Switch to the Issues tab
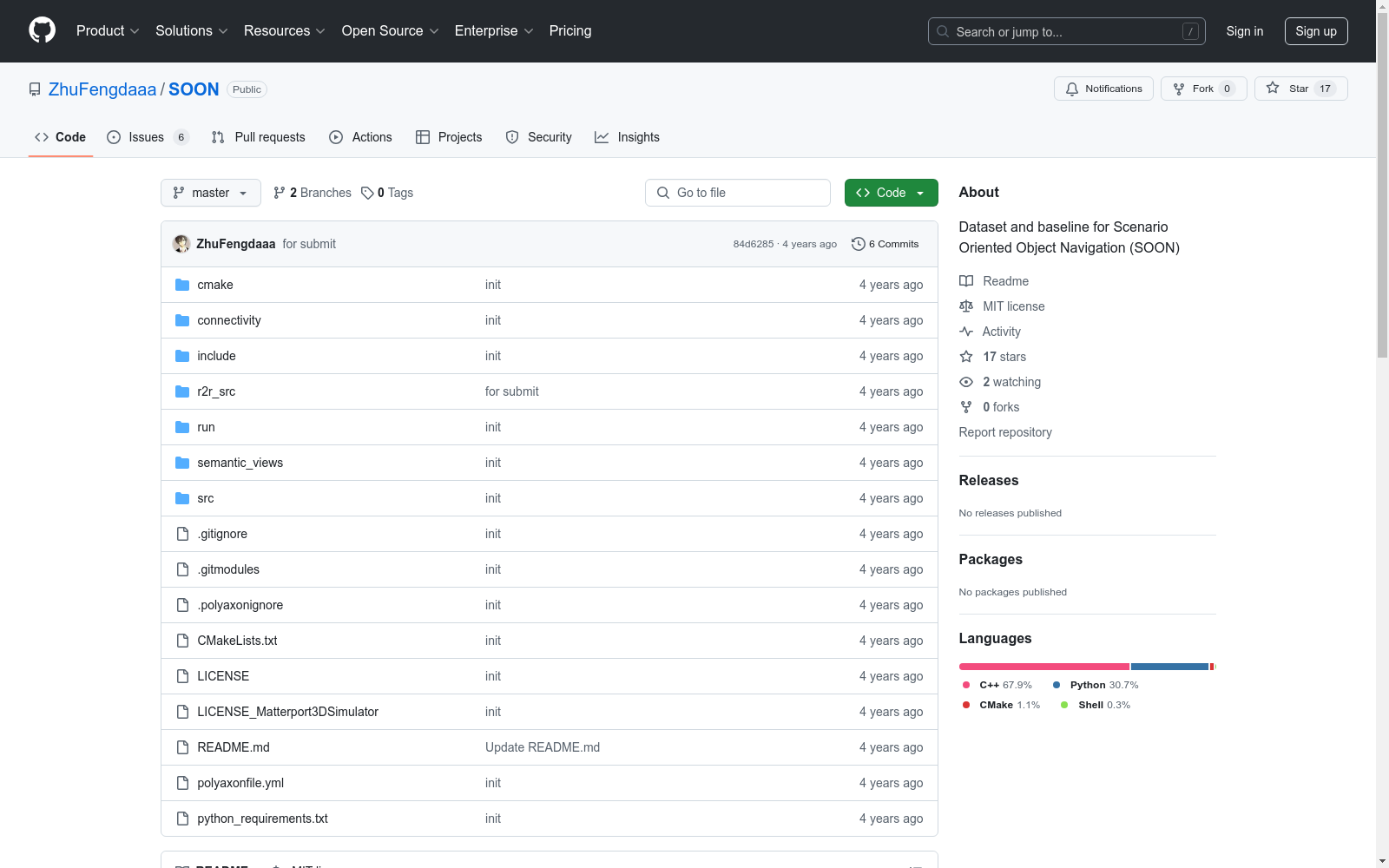 [x=148, y=137]
